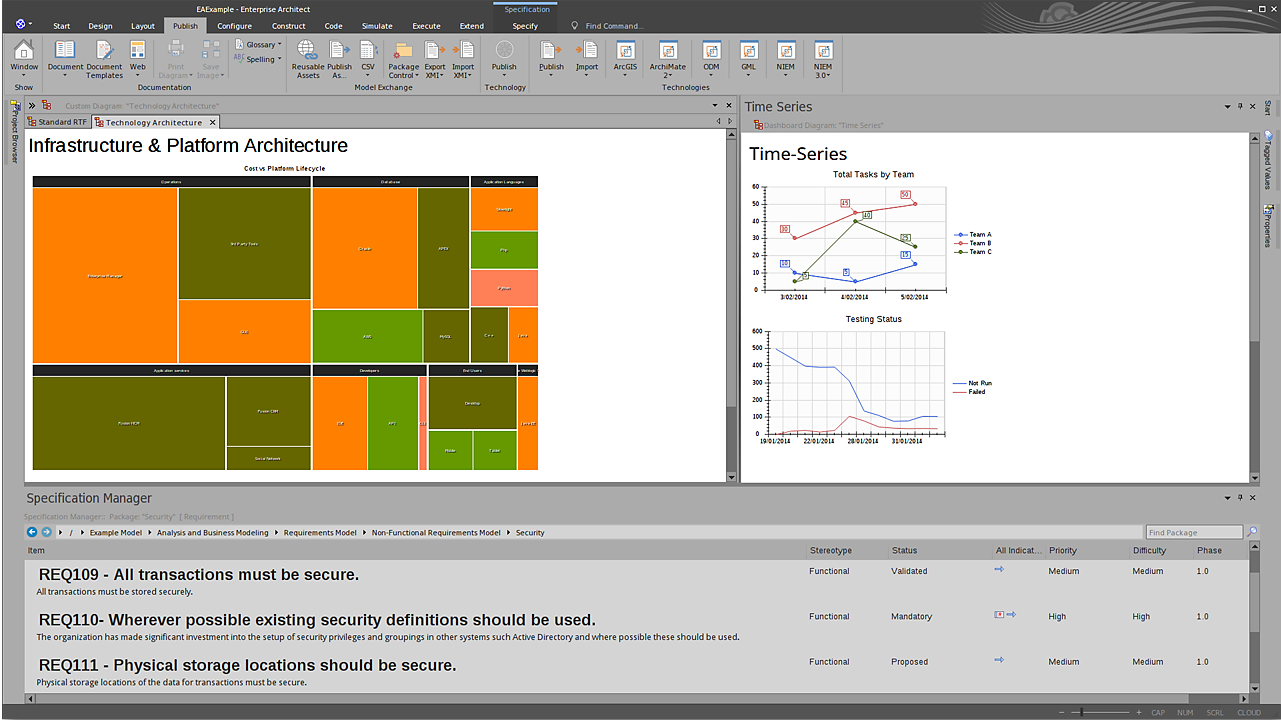This screenshot has height=720, width=1281.
Task: Click the NIEM 3.0 technology icon
Action: [823, 50]
